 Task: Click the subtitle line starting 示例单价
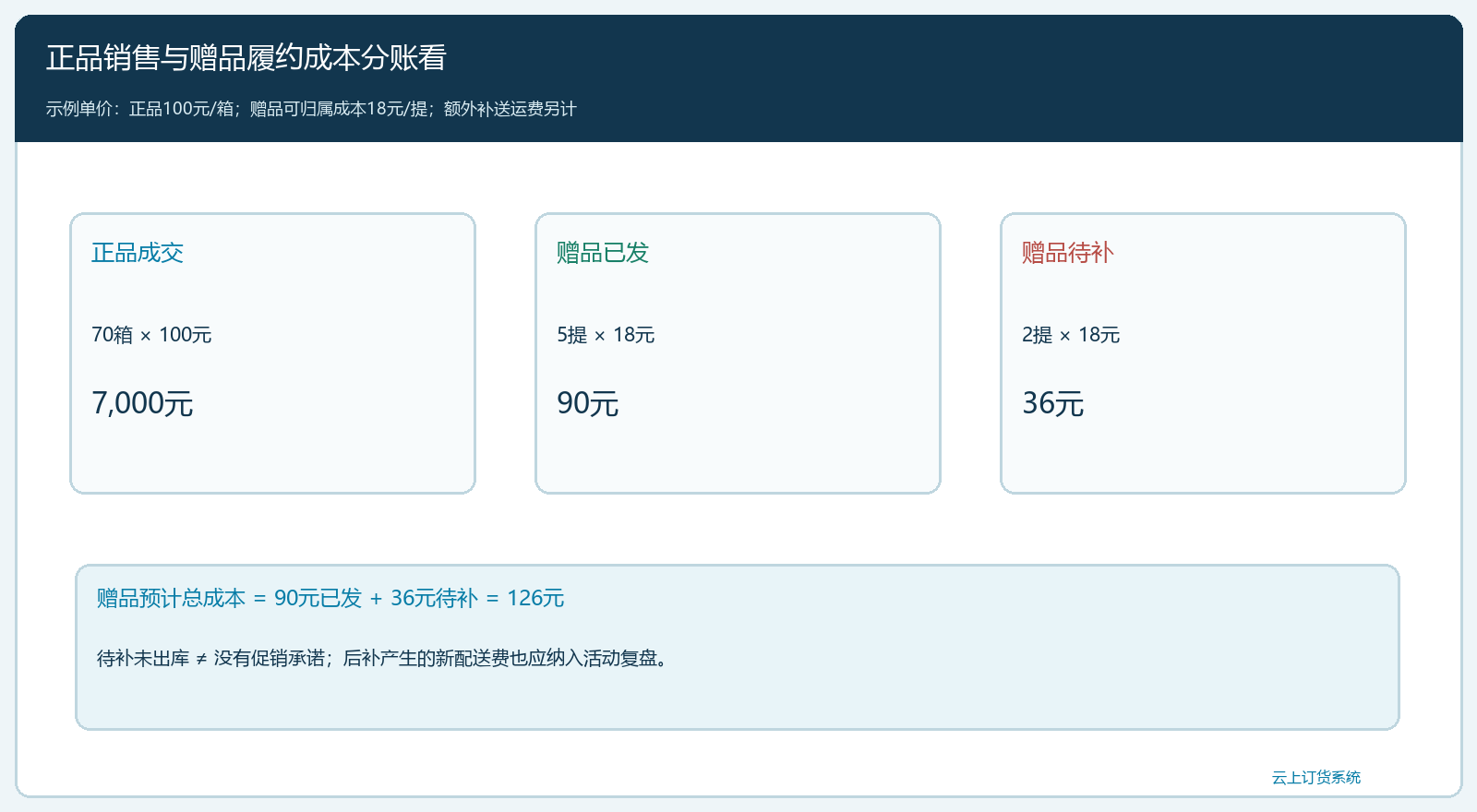(x=311, y=109)
